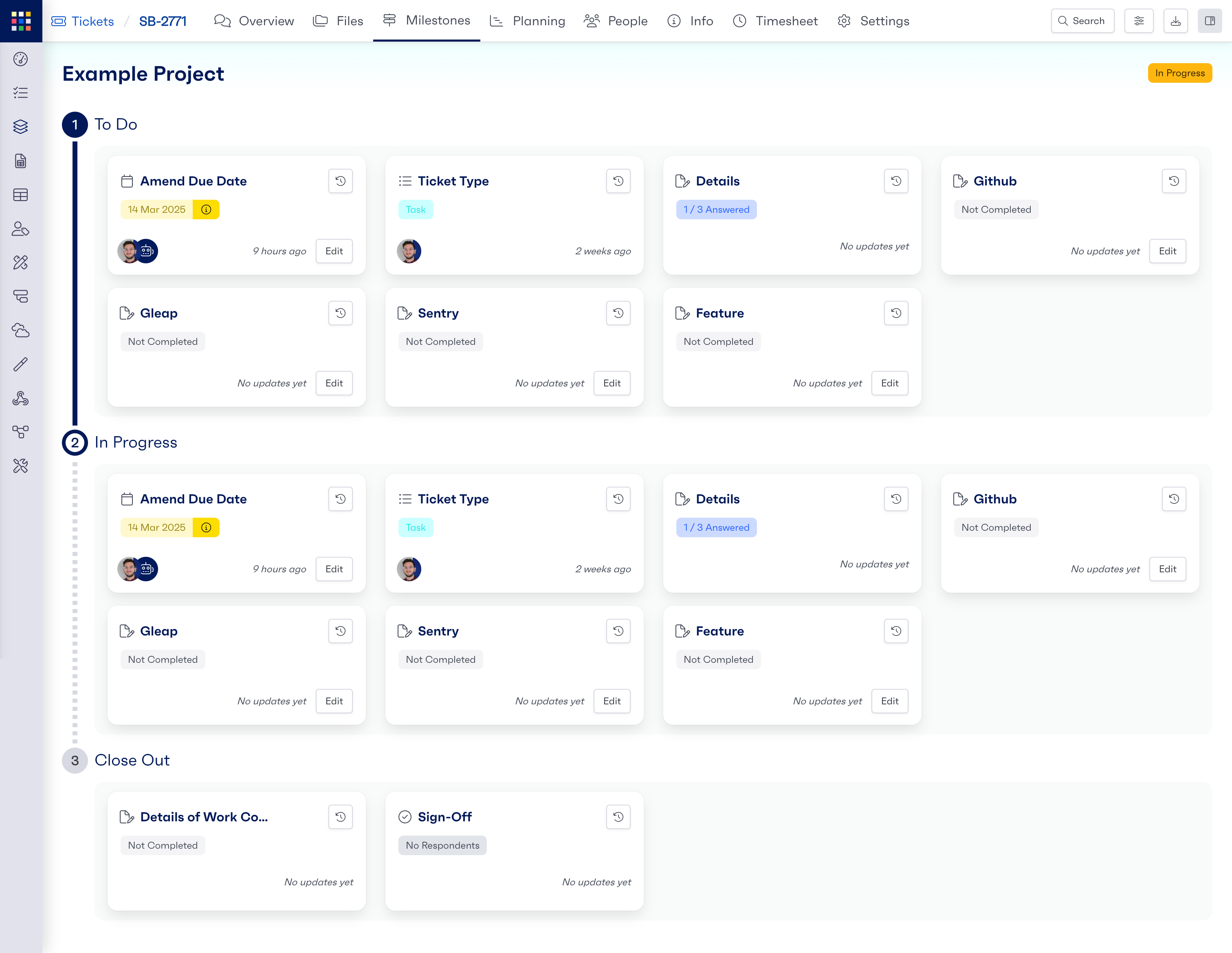Screen dimensions: 1232x953
Task: Open the ruler sidebar icon
Action: click(x=21, y=364)
